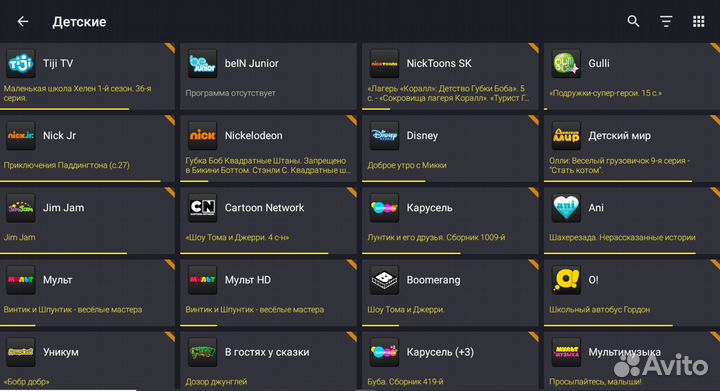Click the Карусель (+3) channel name
Viewport: 720px width, 391px height.
pos(440,352)
